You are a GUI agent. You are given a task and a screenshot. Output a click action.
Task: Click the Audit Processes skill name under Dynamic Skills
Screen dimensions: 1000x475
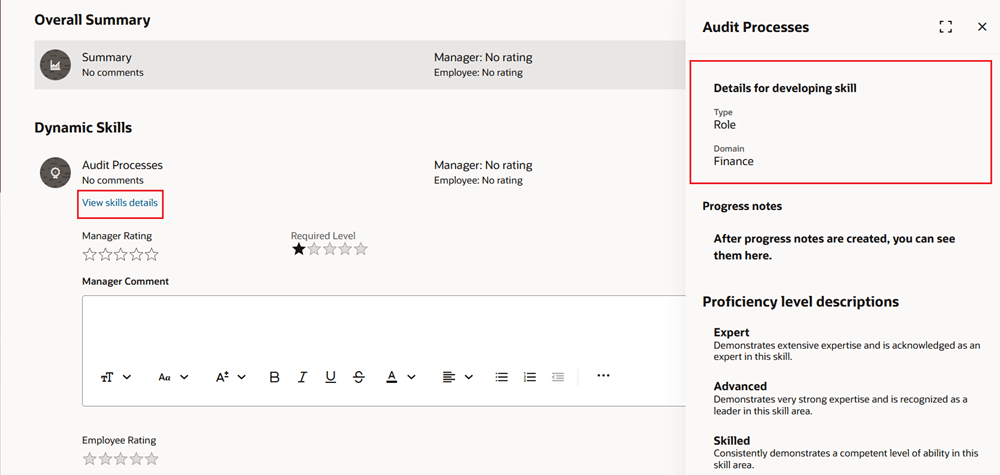pos(122,165)
